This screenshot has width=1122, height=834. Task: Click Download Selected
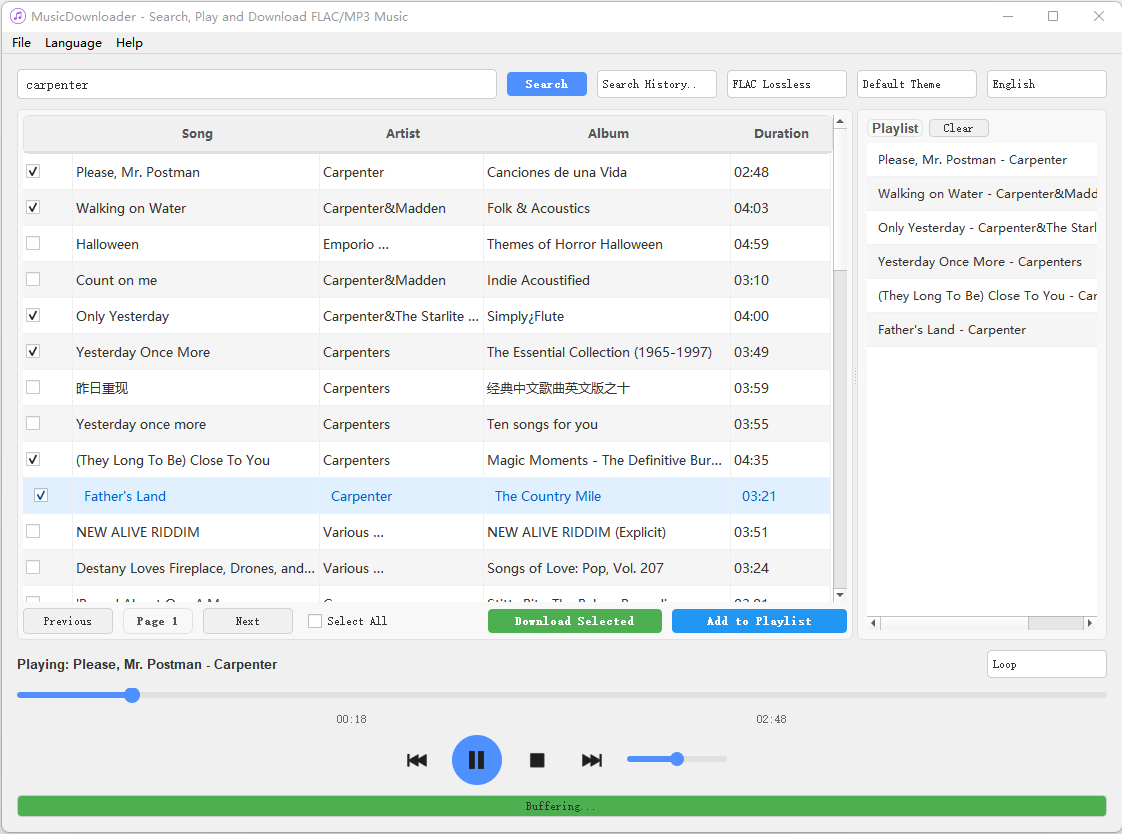(x=574, y=620)
